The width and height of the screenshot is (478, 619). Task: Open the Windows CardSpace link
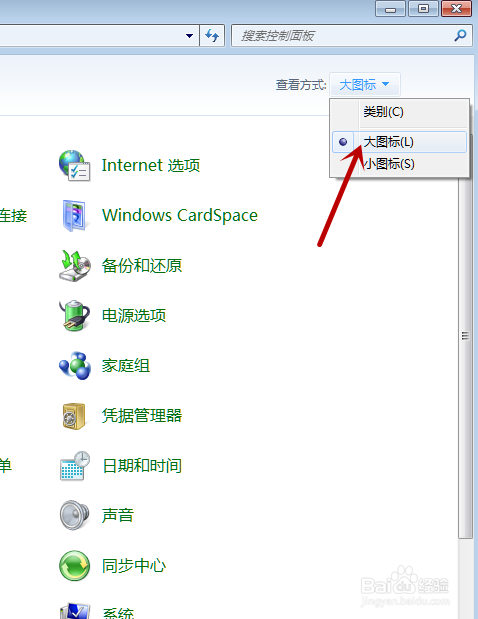coord(180,216)
